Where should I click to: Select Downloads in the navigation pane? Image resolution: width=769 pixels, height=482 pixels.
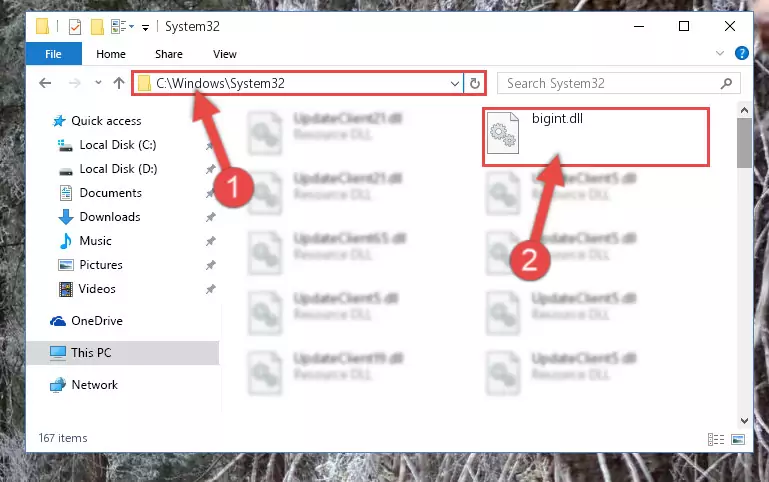click(x=110, y=217)
